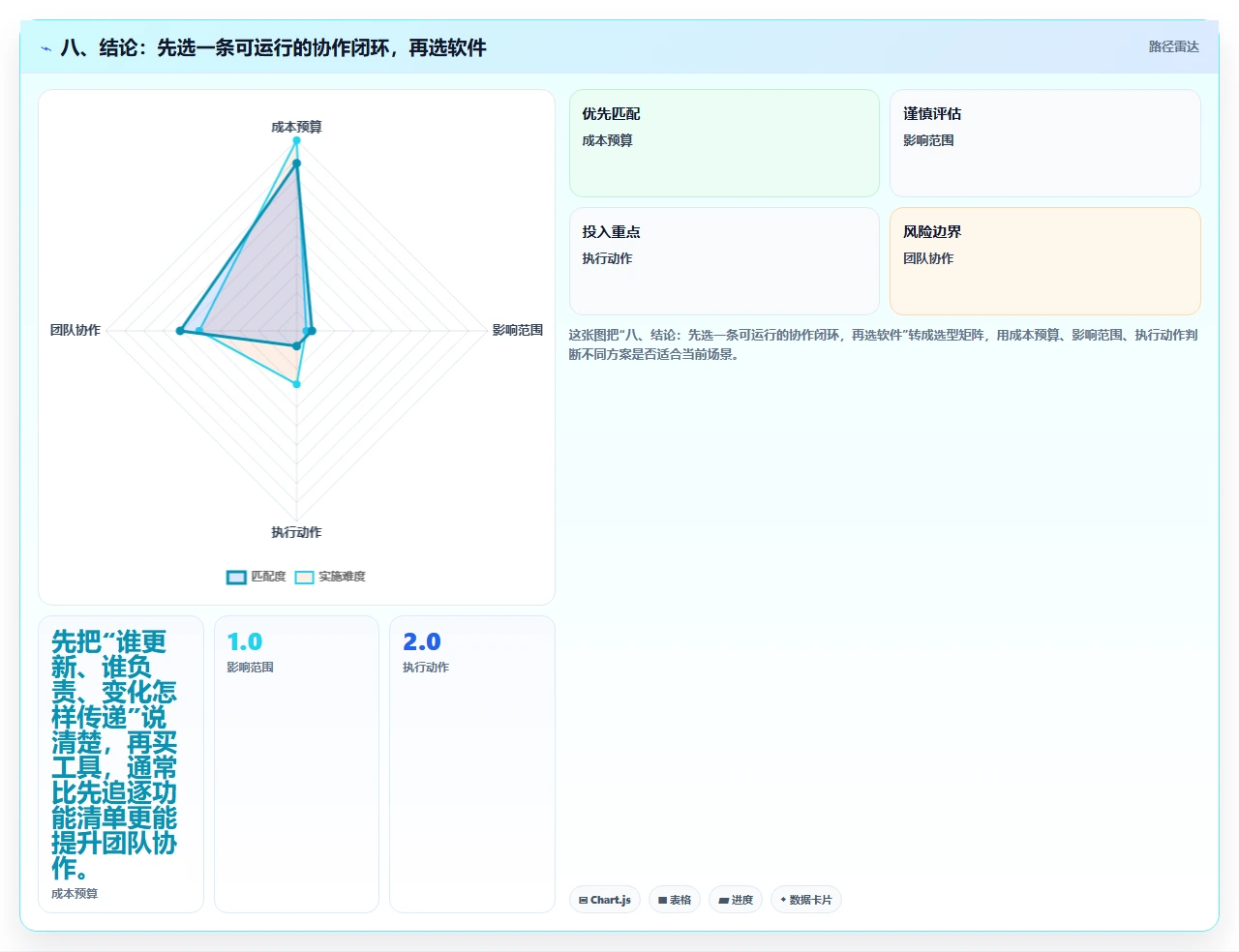Open the 风险边界 card

1045,261
